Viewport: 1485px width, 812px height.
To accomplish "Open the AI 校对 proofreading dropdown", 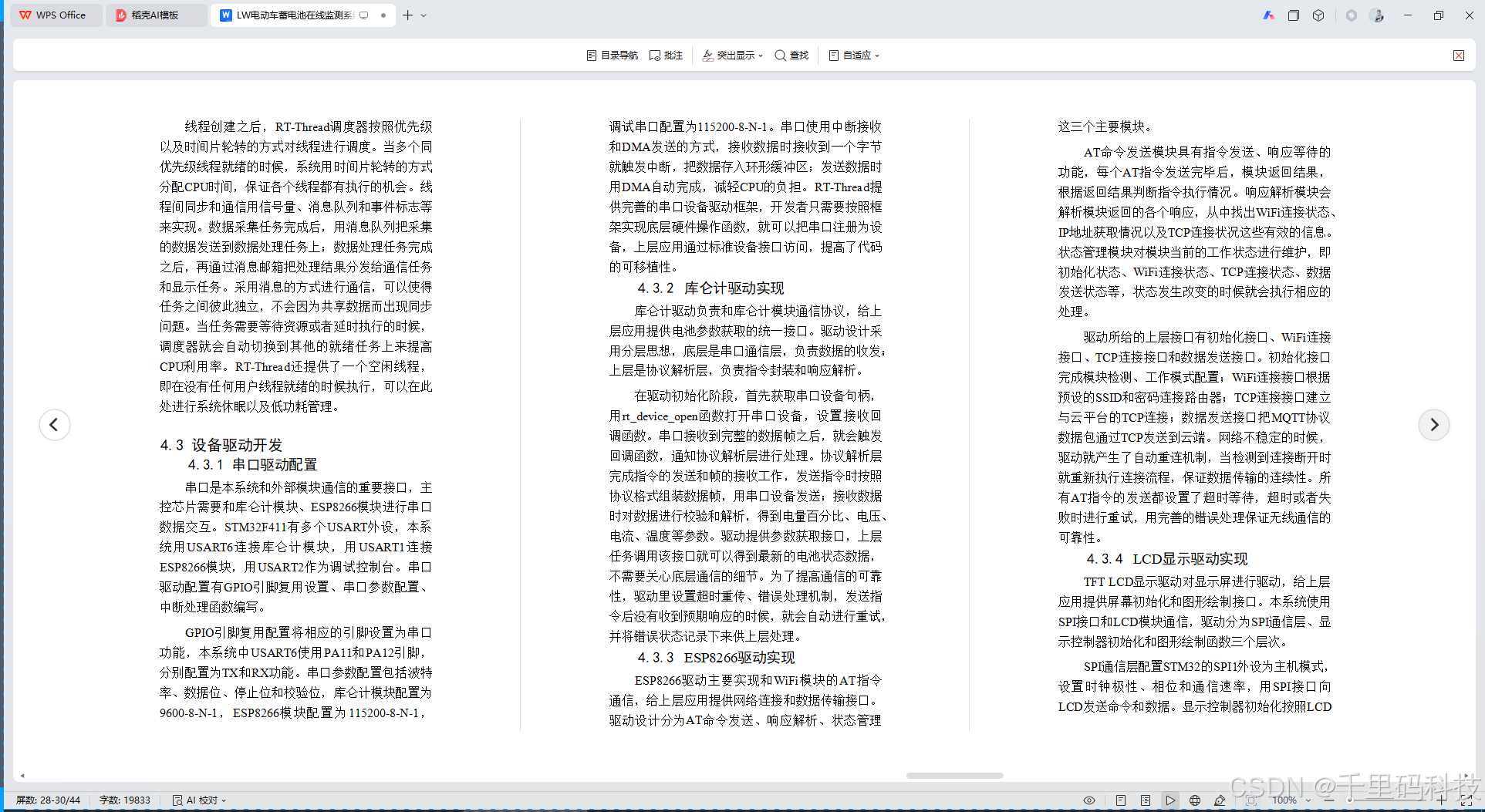I will pyautogui.click(x=200, y=800).
